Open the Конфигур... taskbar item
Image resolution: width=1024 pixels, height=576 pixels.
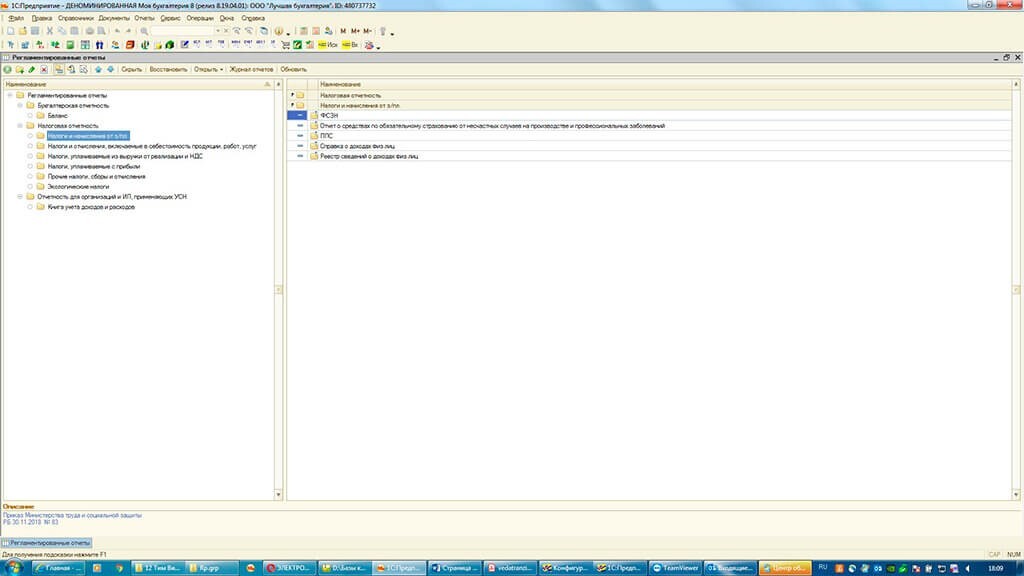point(566,568)
